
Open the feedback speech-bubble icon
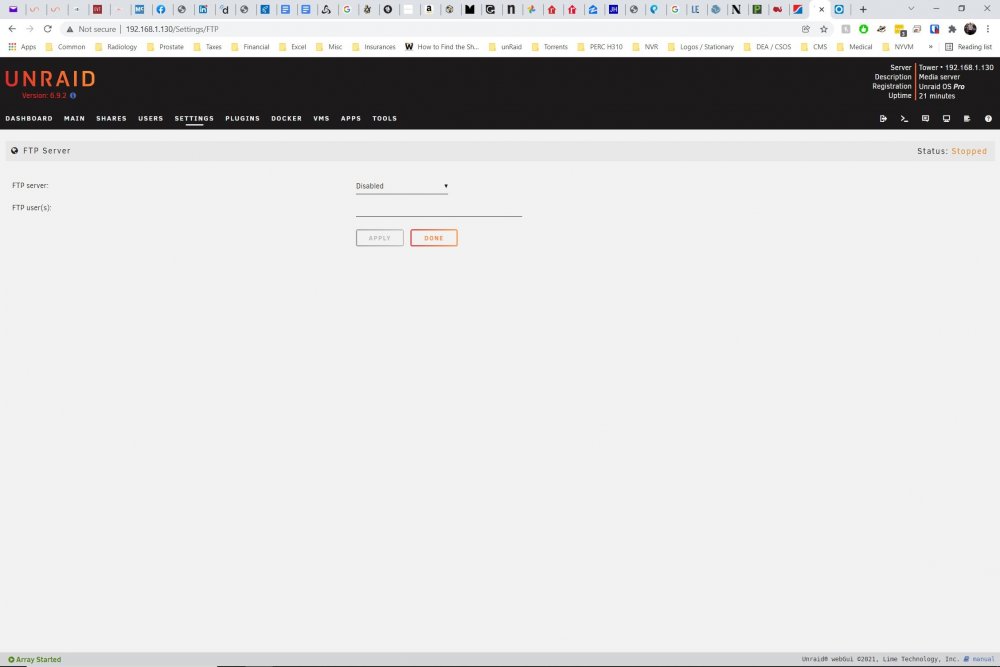click(x=925, y=119)
